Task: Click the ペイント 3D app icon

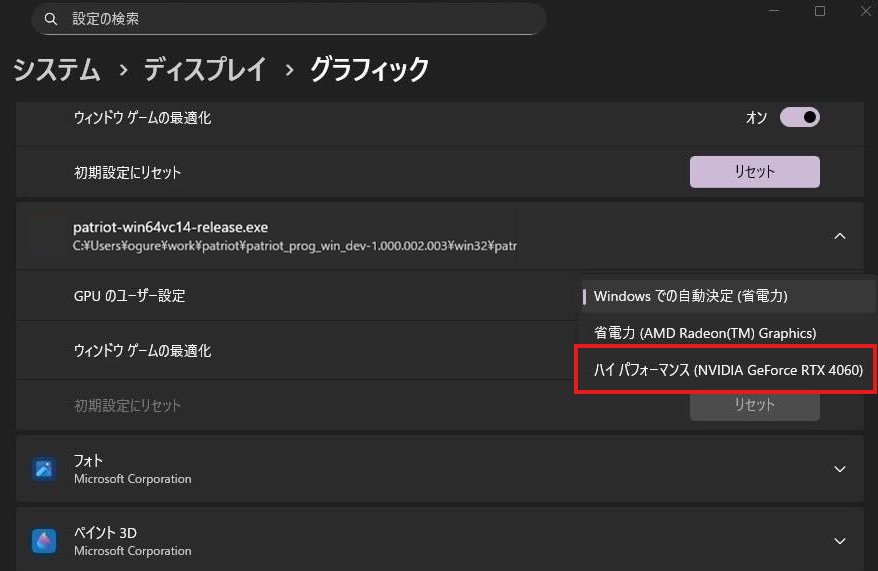Action: pos(44,541)
